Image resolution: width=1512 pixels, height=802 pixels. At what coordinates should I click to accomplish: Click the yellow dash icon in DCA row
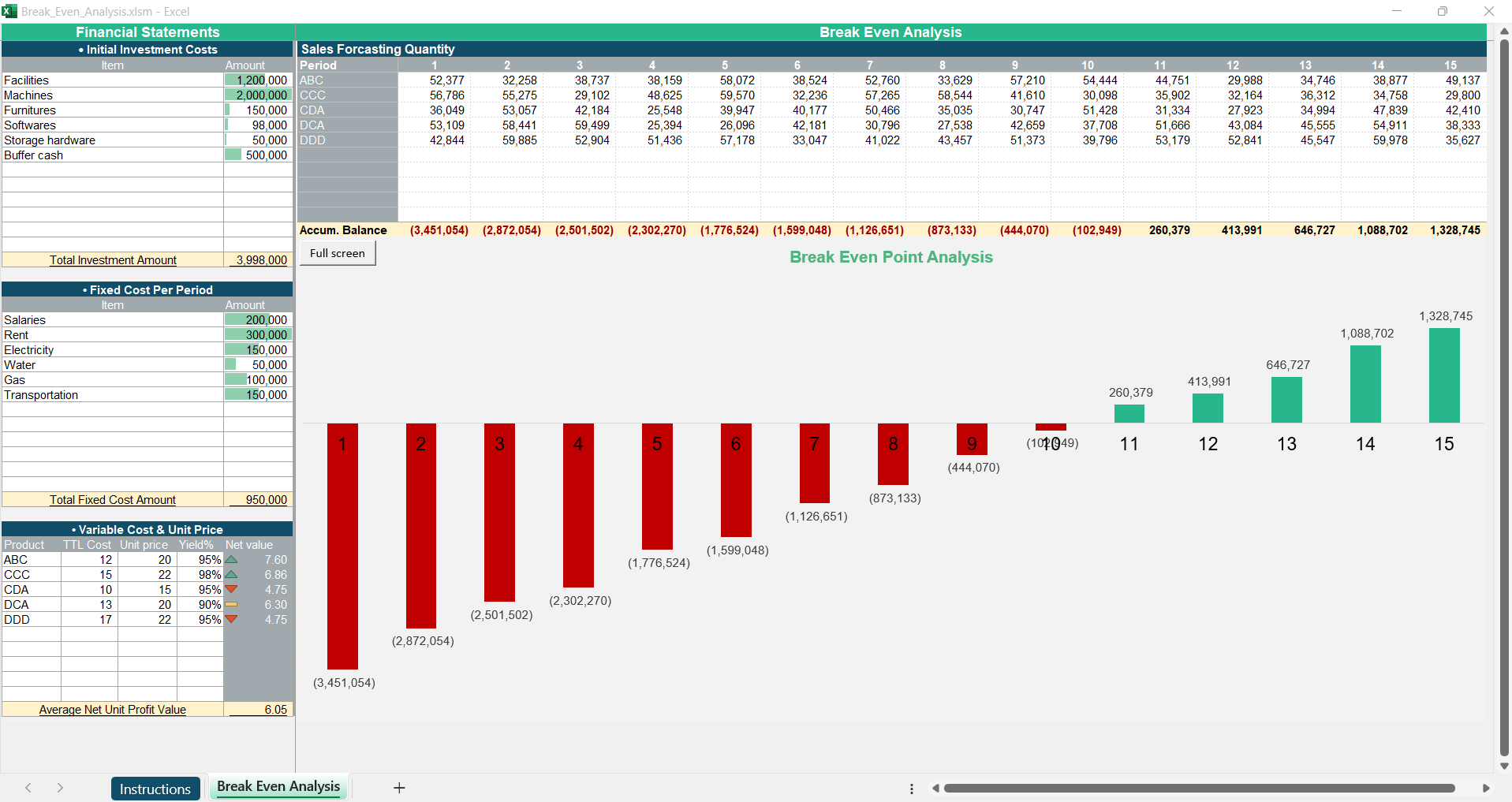pos(231,605)
